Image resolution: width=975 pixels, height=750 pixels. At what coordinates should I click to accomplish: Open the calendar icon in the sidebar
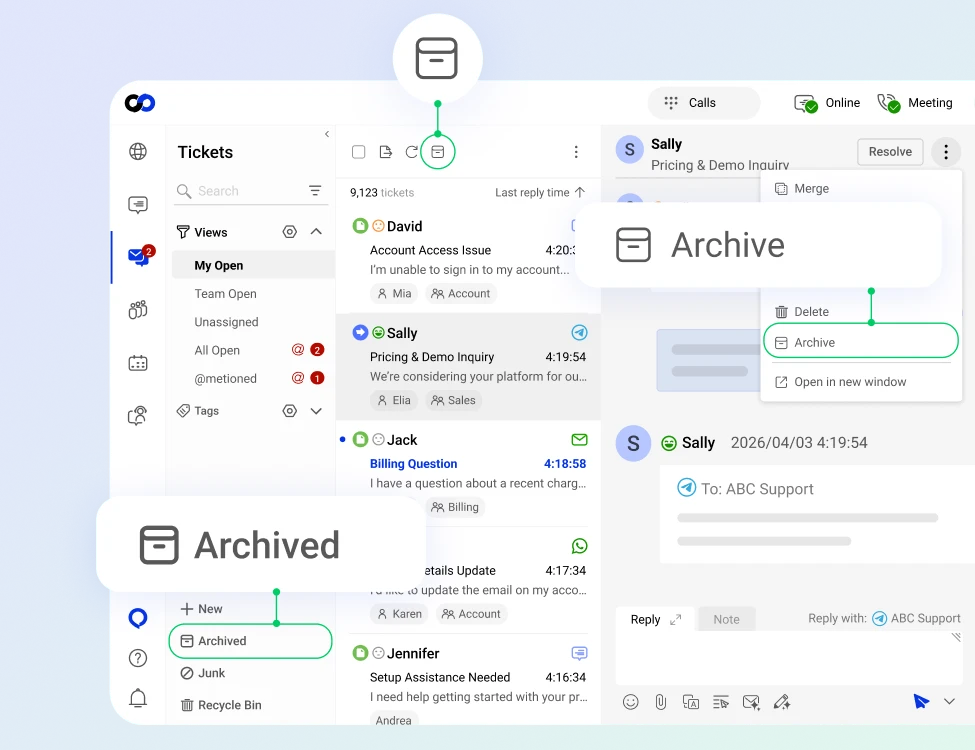pos(137,363)
